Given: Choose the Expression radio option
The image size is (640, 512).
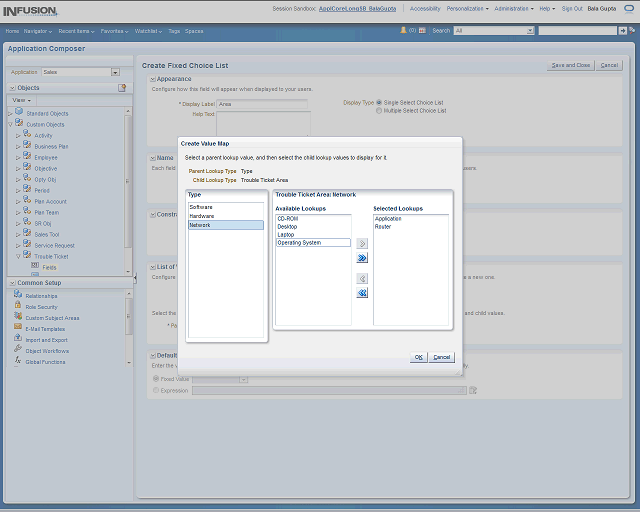Looking at the screenshot, I should tap(155, 390).
